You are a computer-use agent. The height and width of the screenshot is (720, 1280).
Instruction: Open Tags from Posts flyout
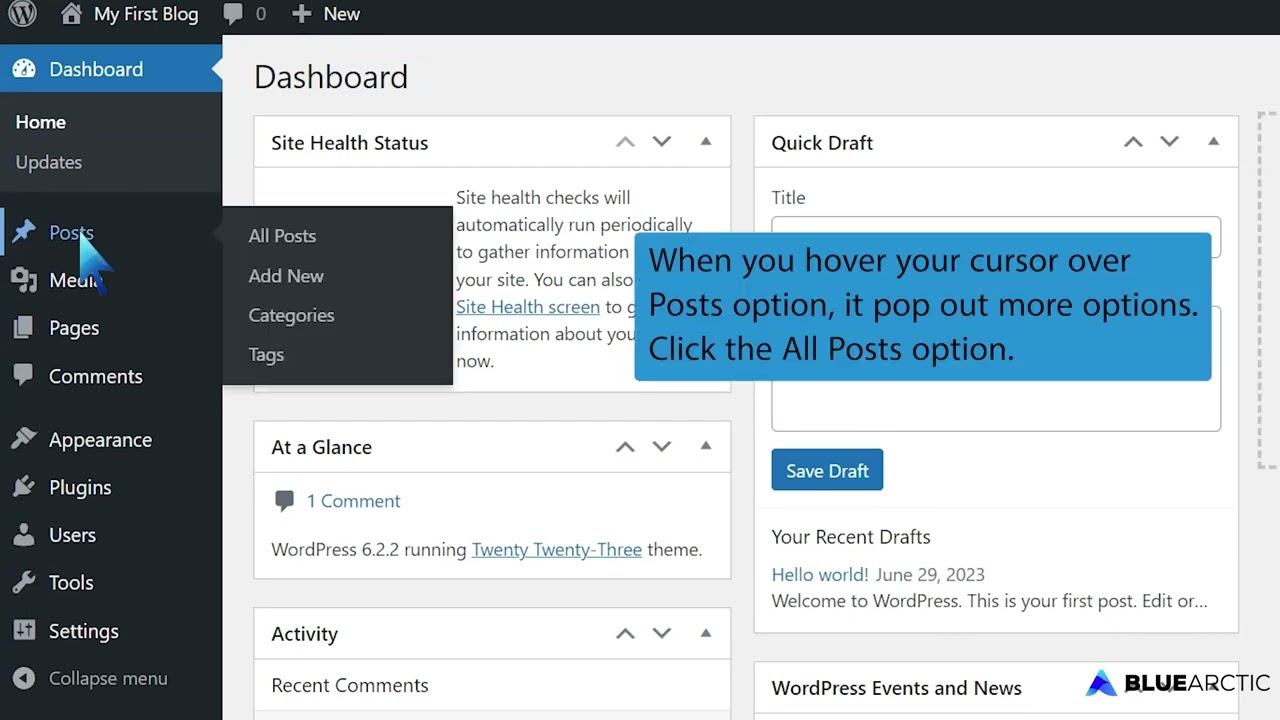266,355
